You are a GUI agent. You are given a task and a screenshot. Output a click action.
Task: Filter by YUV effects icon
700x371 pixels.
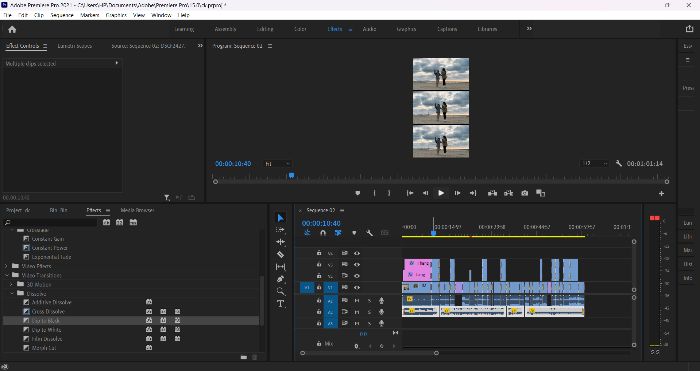[133, 222]
